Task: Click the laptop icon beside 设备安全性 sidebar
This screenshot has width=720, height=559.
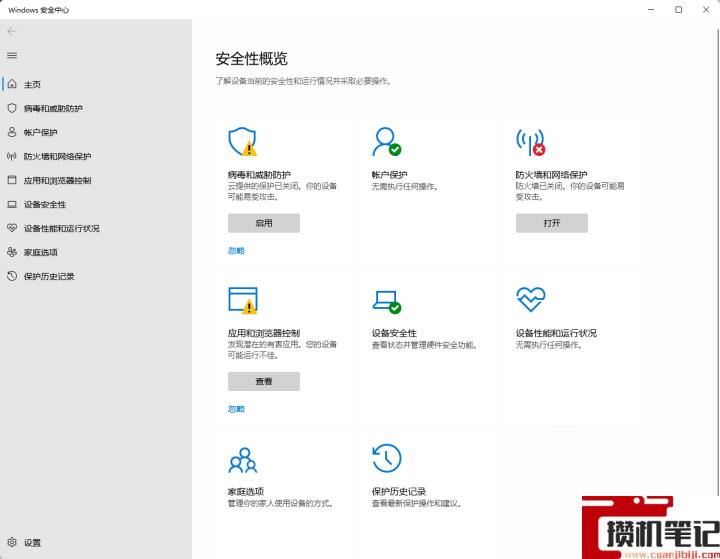Action: tap(12, 204)
